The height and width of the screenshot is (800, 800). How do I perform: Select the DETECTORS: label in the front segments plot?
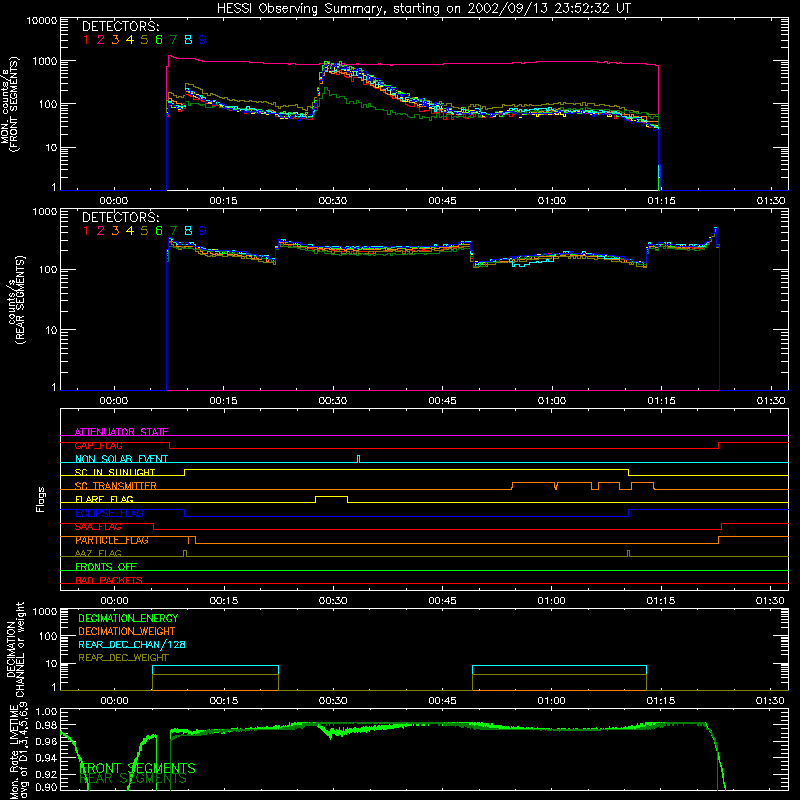120,26
